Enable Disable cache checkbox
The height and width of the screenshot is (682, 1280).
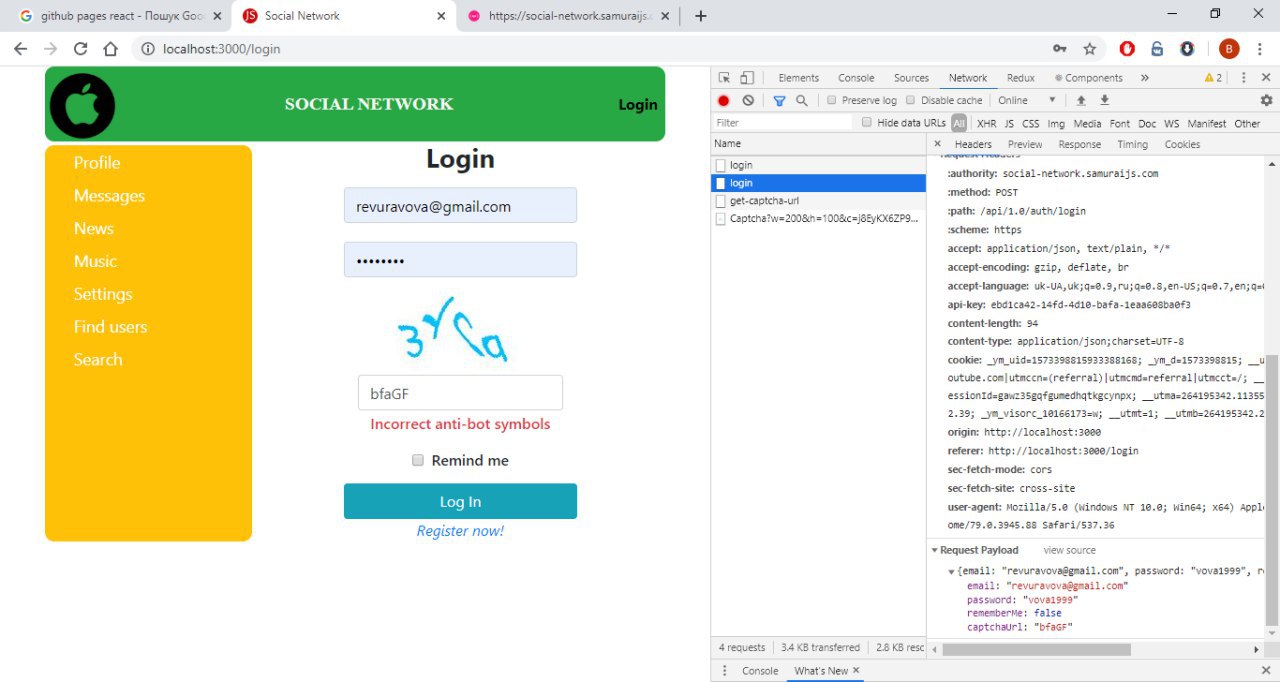click(x=910, y=100)
